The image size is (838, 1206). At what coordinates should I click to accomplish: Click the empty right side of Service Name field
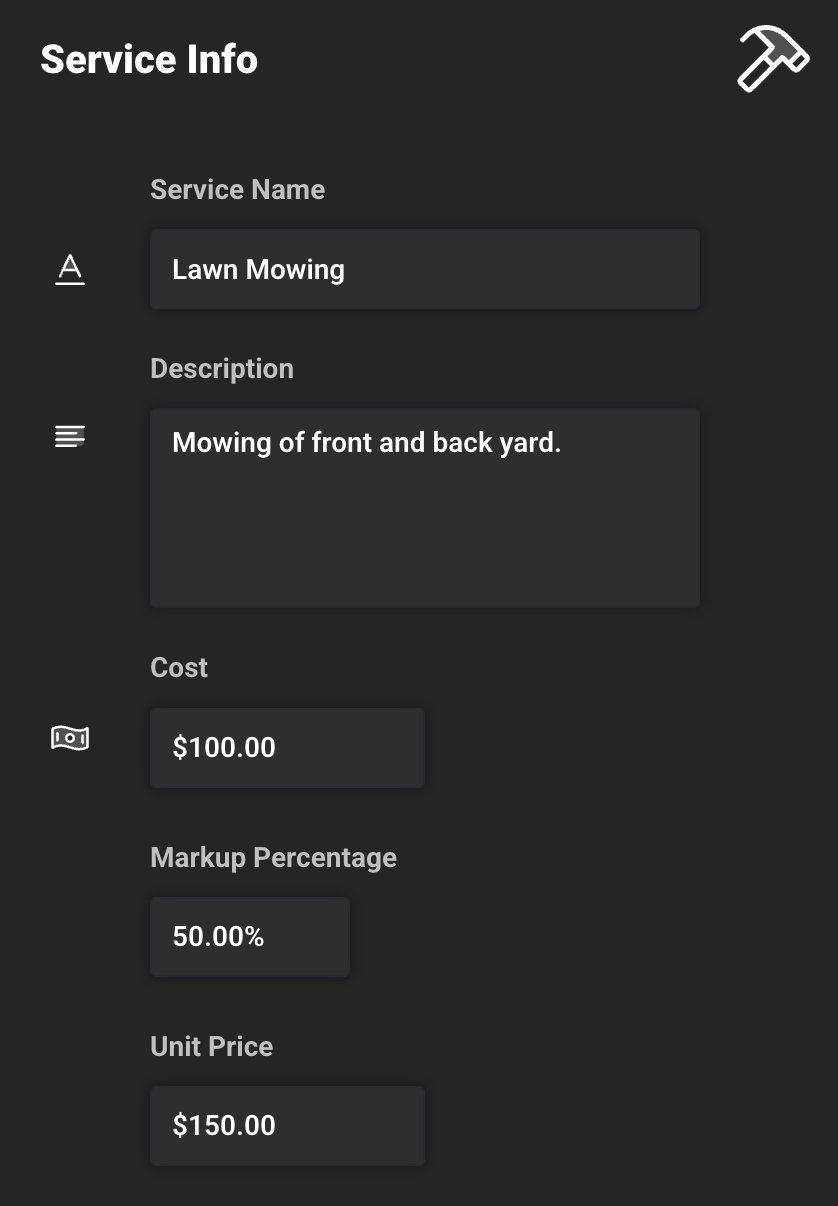(x=580, y=269)
